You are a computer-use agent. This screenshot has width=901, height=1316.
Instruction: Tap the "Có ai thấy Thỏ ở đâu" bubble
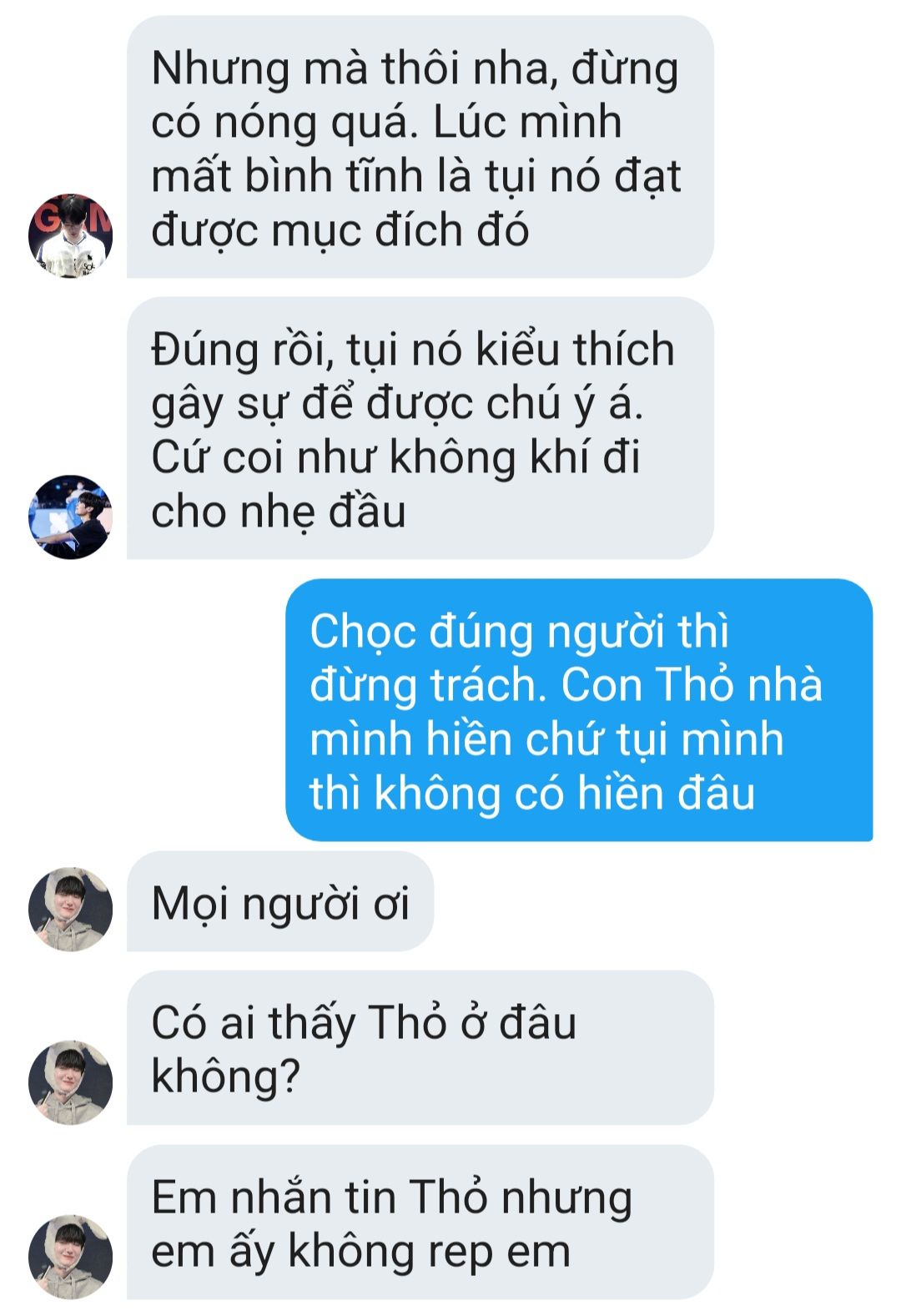coord(420,1048)
